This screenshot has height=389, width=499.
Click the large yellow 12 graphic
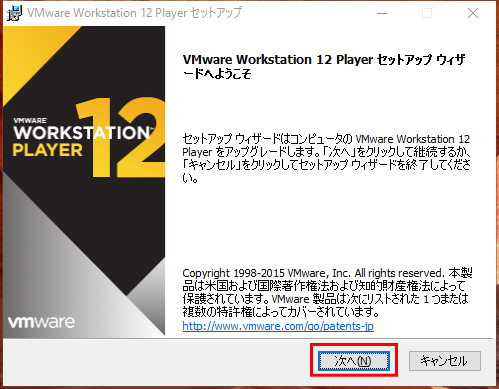click(x=121, y=137)
